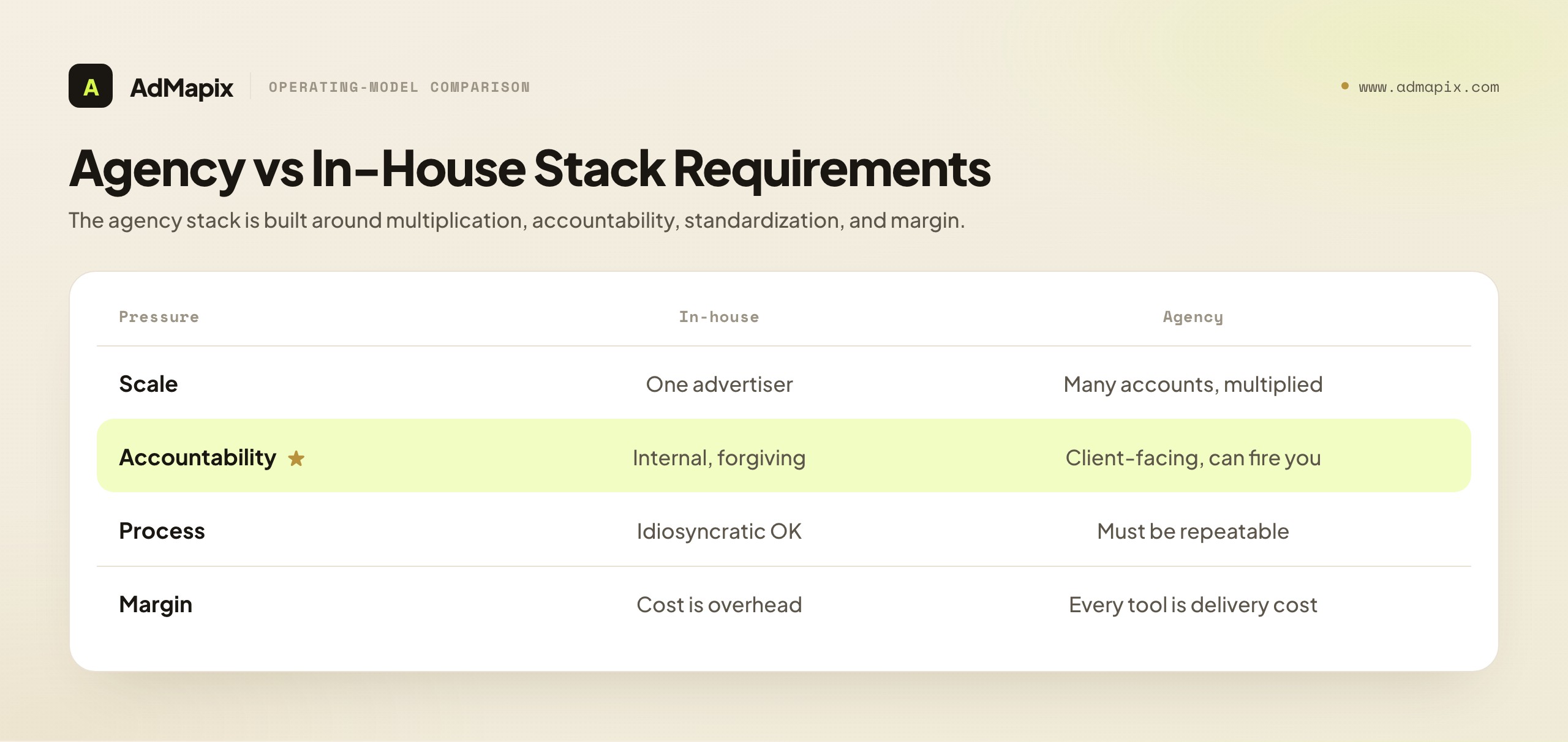Click the 'Many accounts, multiplied' cell
The image size is (1568, 742).
point(1193,384)
